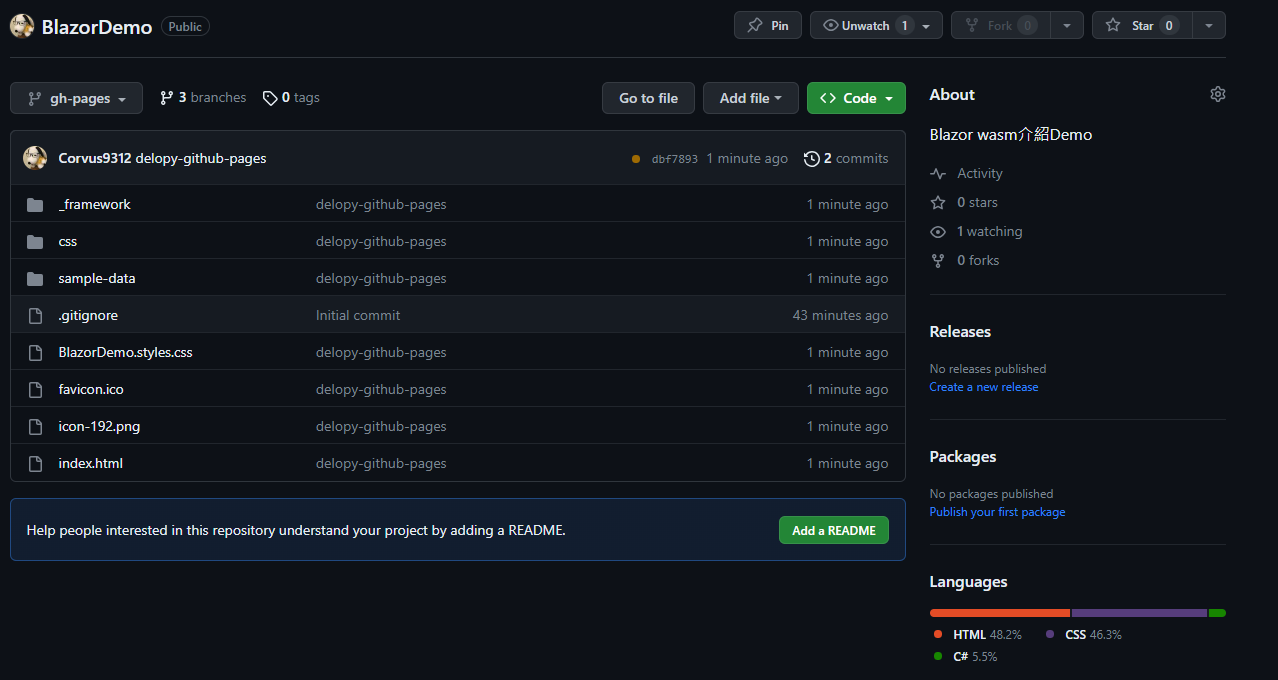The height and width of the screenshot is (680, 1278).
Task: Open the Corvus9312 author profile link
Action: (95, 158)
